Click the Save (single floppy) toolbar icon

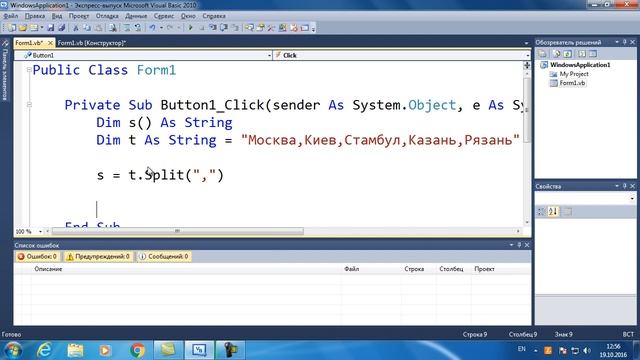[51, 28]
